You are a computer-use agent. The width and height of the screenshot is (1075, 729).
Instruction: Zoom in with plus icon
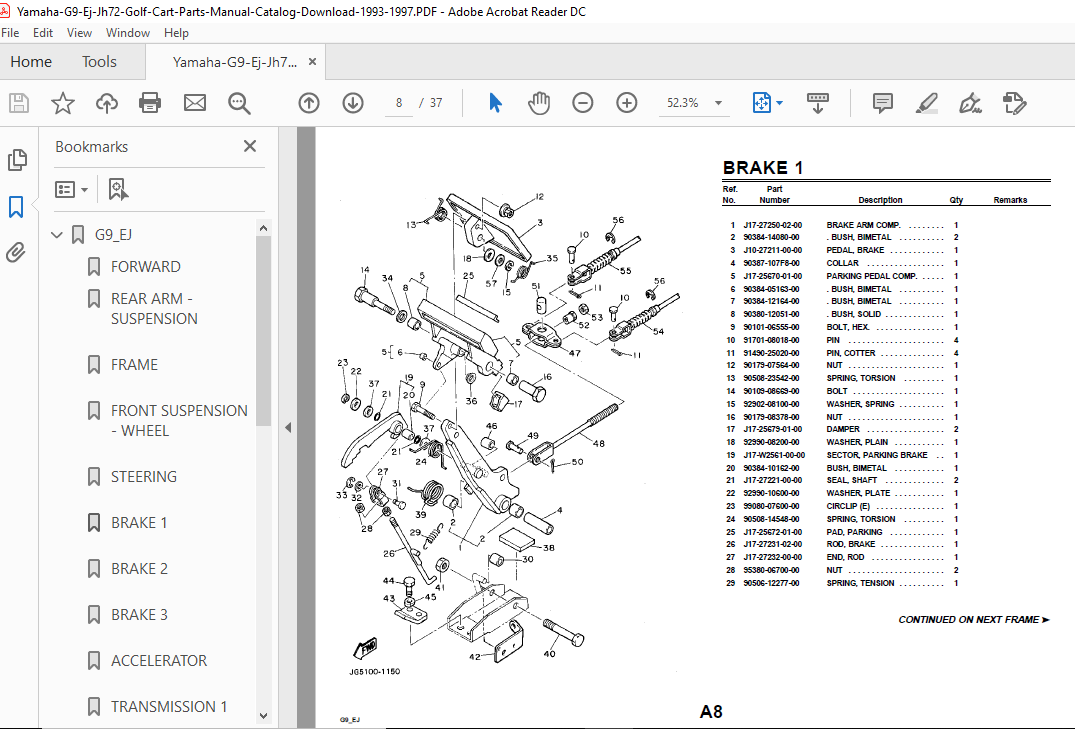click(627, 103)
